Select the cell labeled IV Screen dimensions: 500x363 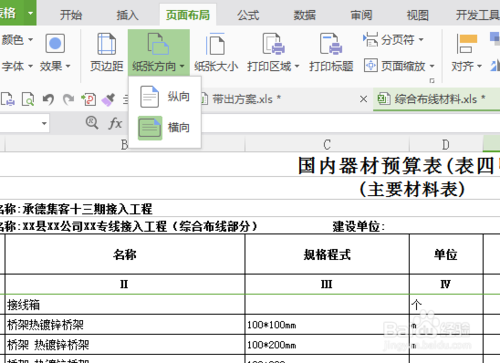tap(446, 284)
